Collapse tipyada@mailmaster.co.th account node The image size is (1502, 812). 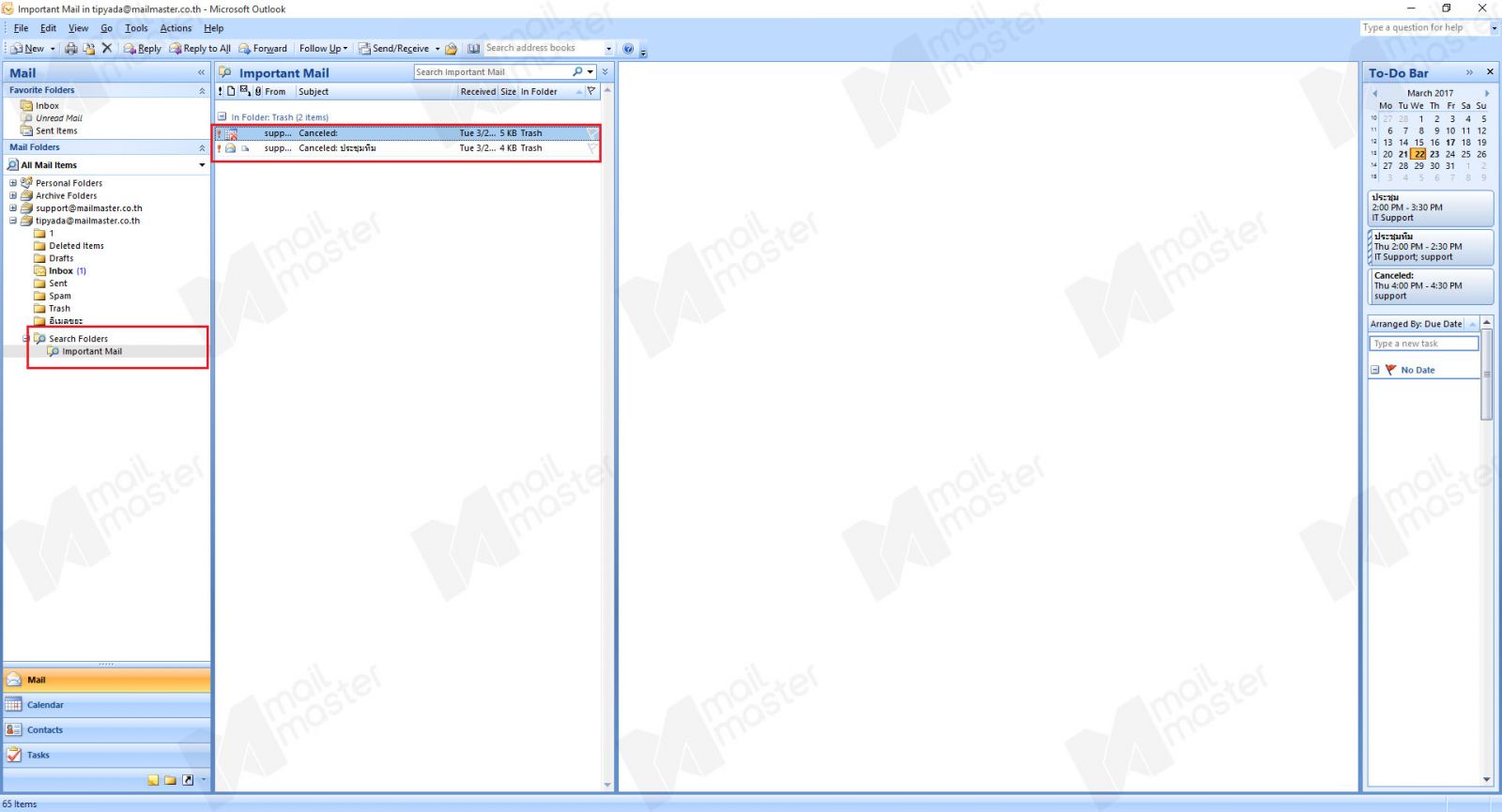click(13, 221)
